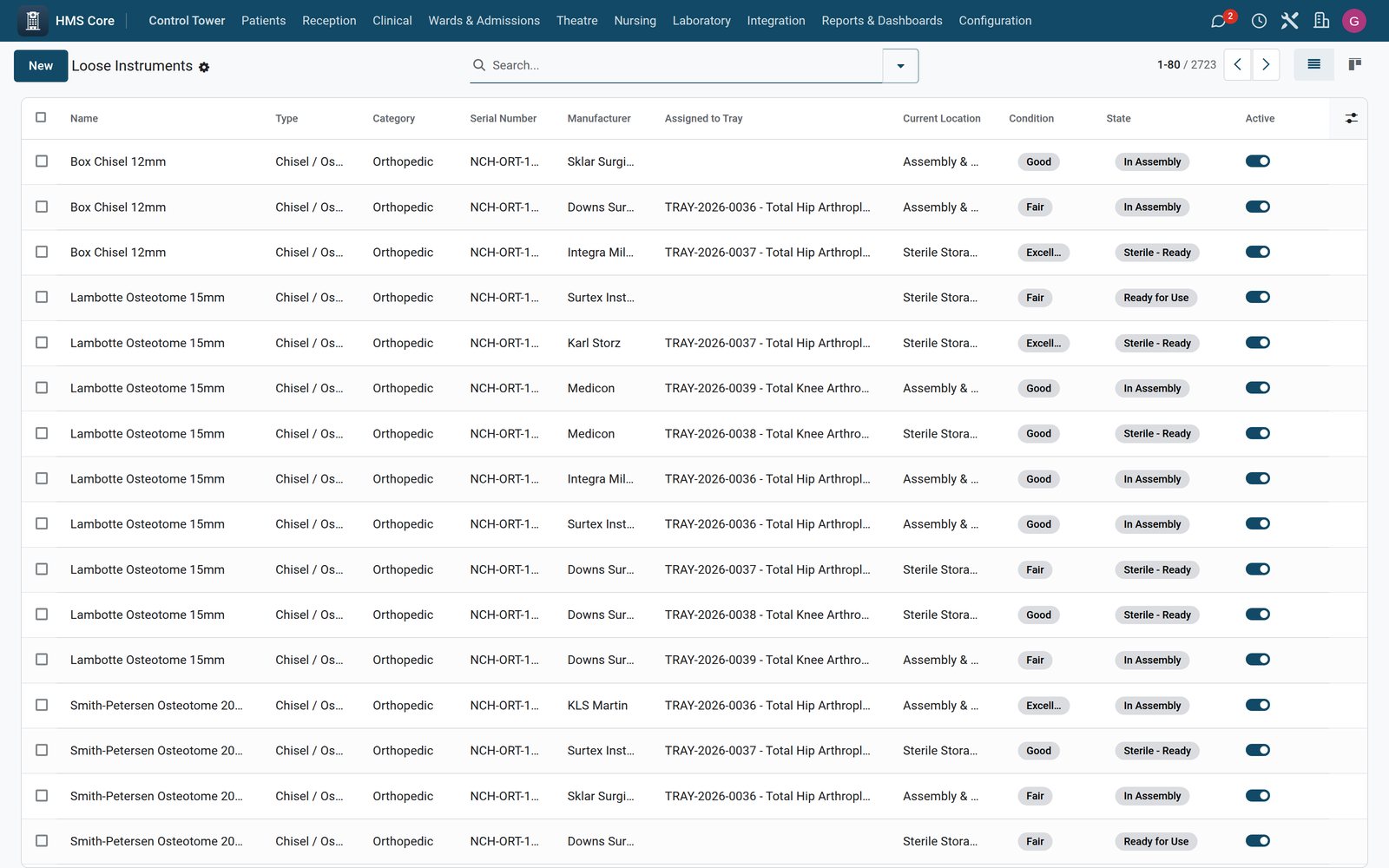Sort by the Serial Number column header
This screenshot has height=868, width=1389.
pos(504,118)
